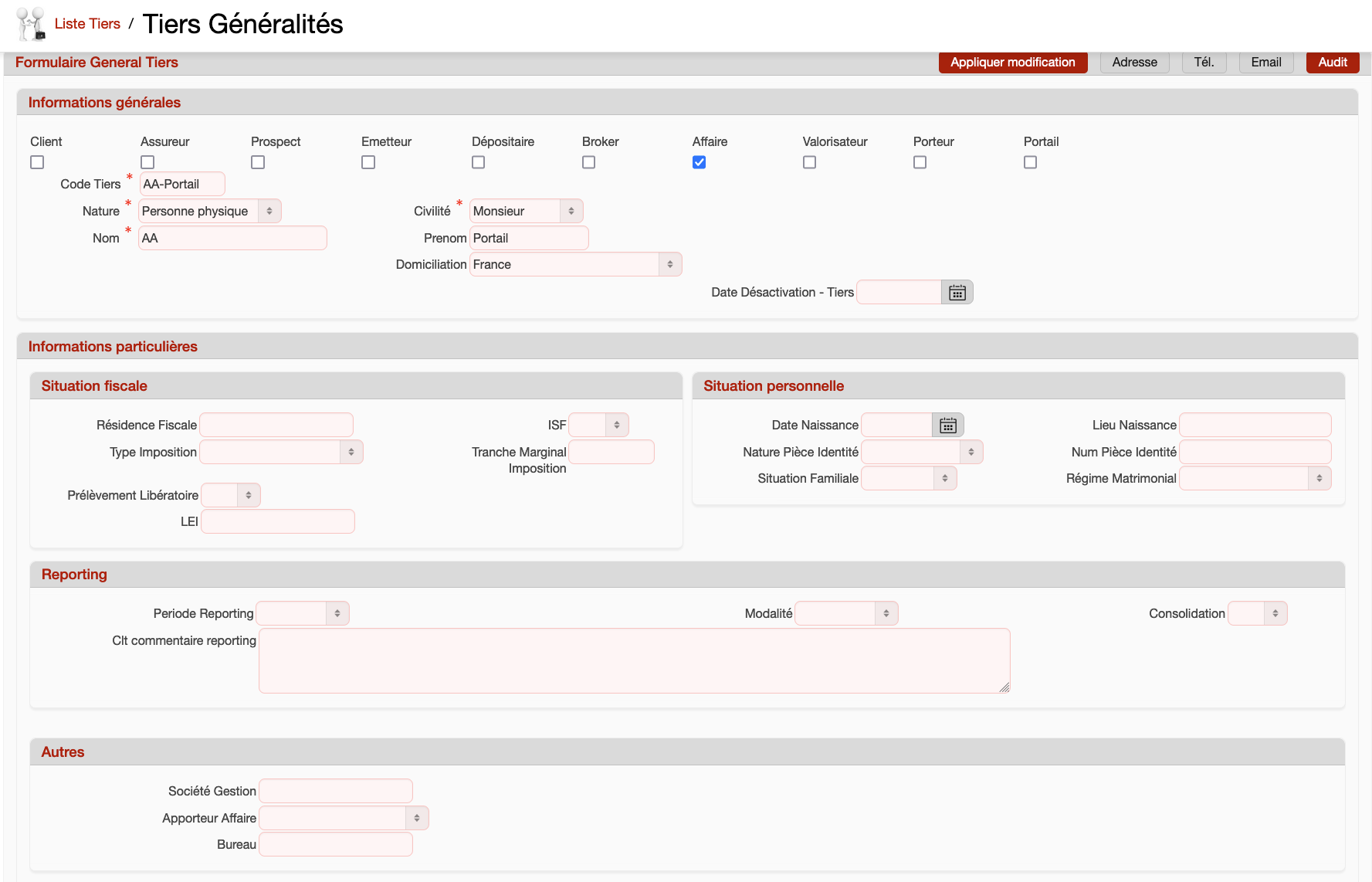Expand the Nature dropdown
1372x882 pixels.
[210, 212]
